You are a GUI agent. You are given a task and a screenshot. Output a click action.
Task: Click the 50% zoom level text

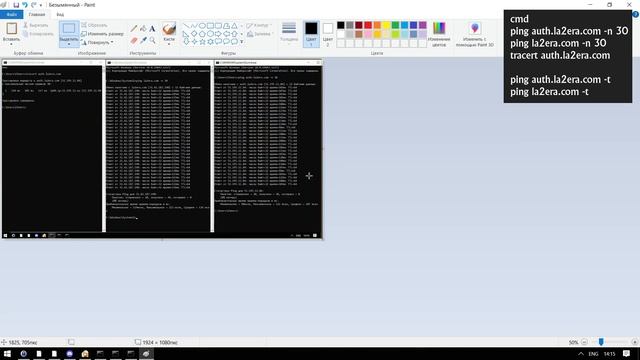[x=573, y=342]
